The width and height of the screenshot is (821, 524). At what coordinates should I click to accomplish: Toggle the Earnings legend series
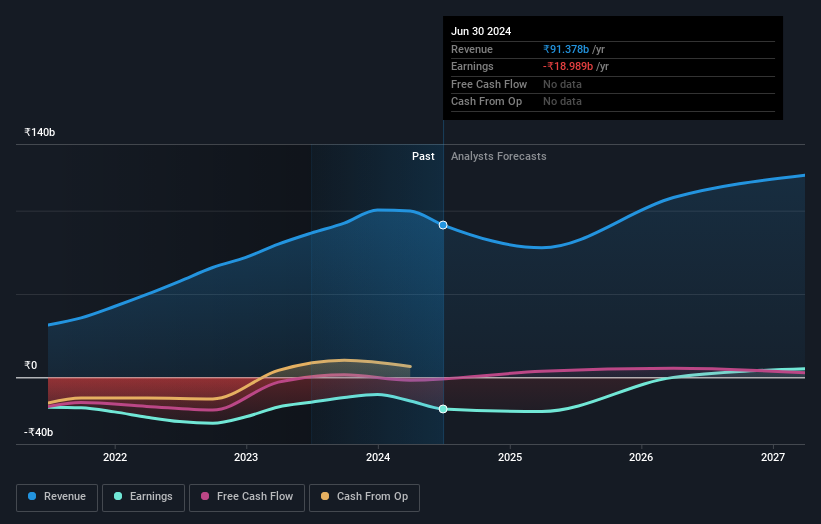click(x=143, y=497)
